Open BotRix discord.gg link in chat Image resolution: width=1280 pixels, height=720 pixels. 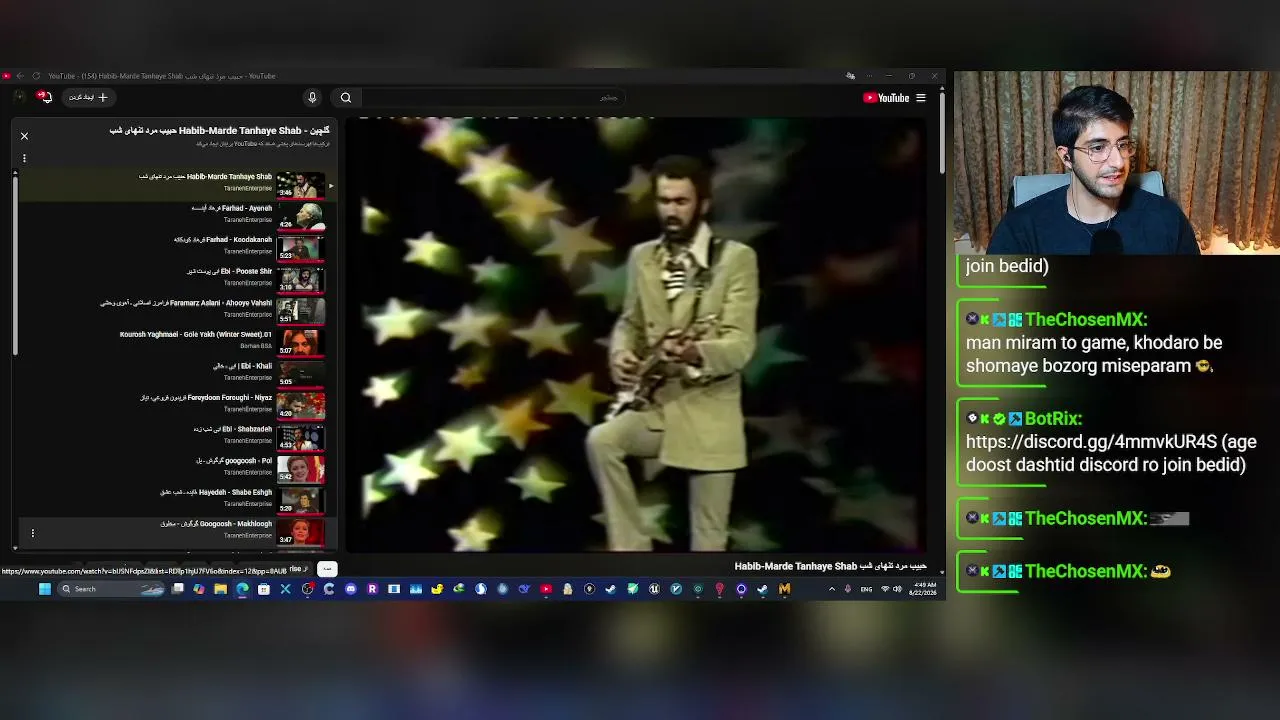(x=1091, y=442)
